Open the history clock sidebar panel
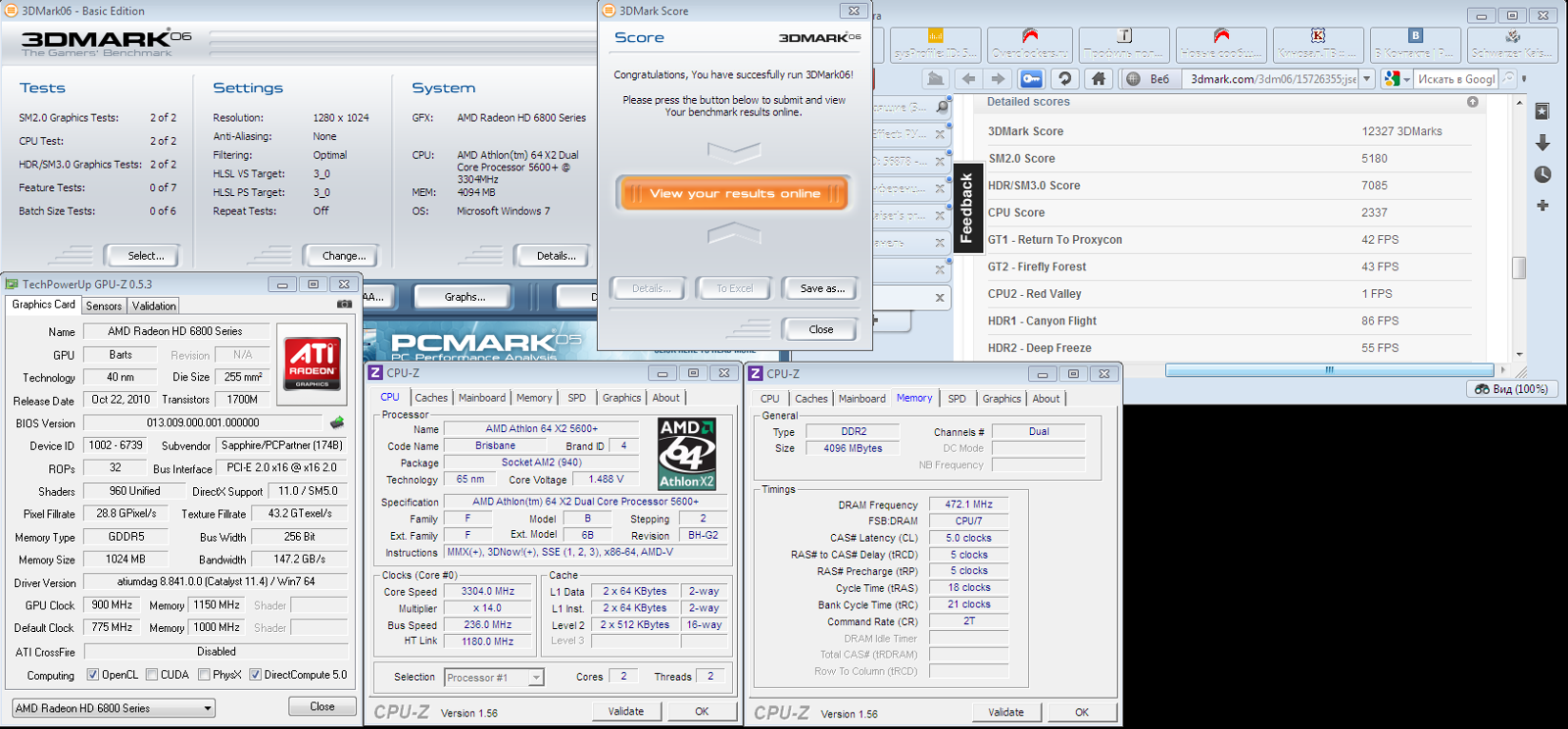The image size is (1568, 729). pos(1543,174)
